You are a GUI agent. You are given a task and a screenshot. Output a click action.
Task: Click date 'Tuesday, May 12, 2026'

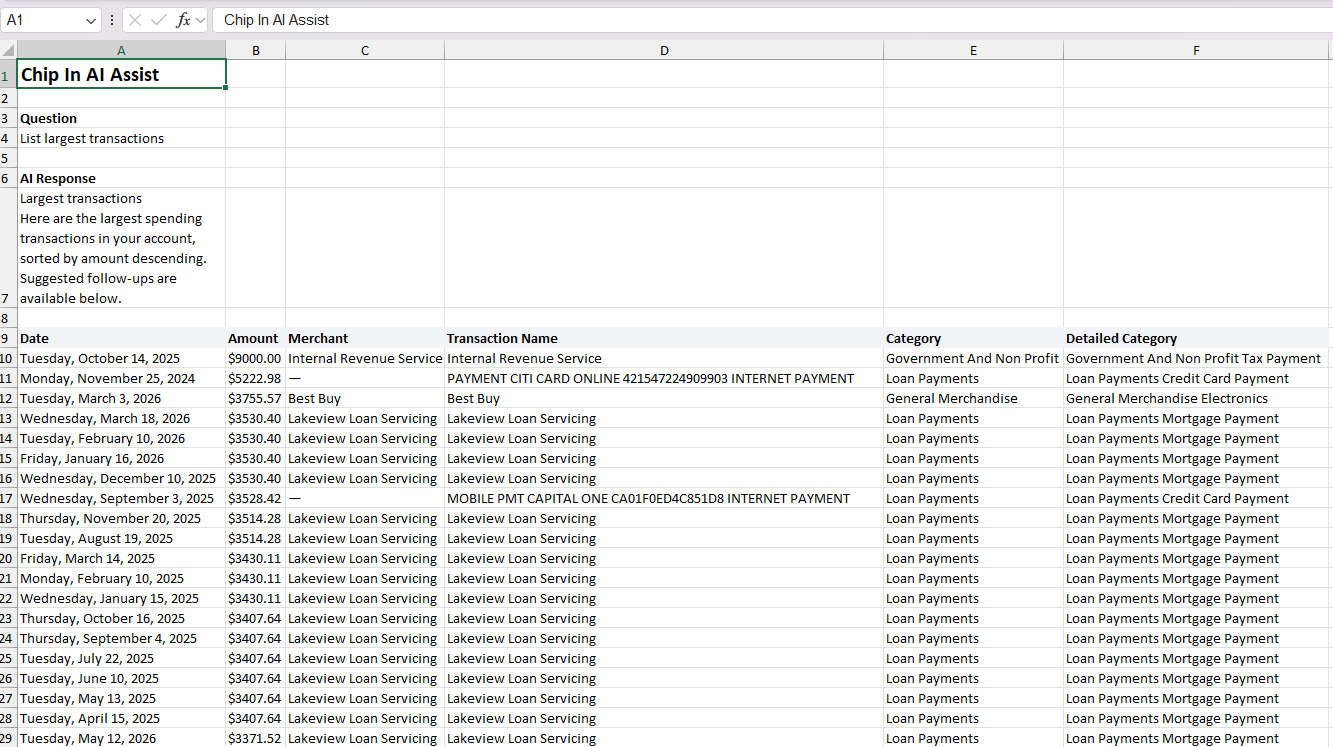coord(121,738)
